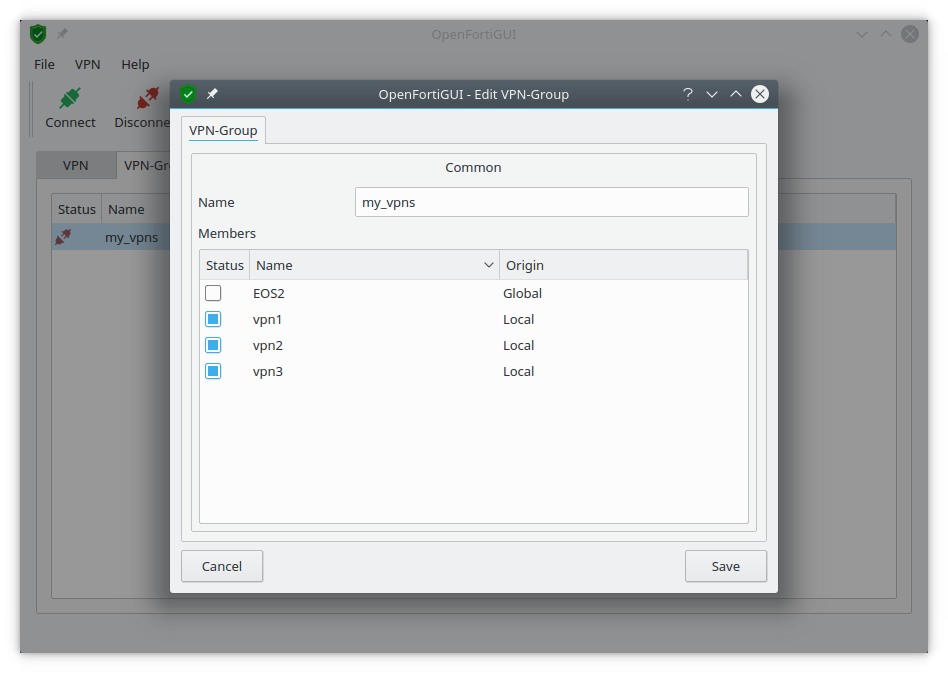The height and width of the screenshot is (673, 948).
Task: Maximize the Edit VPN-Group dialog
Action: click(736, 94)
